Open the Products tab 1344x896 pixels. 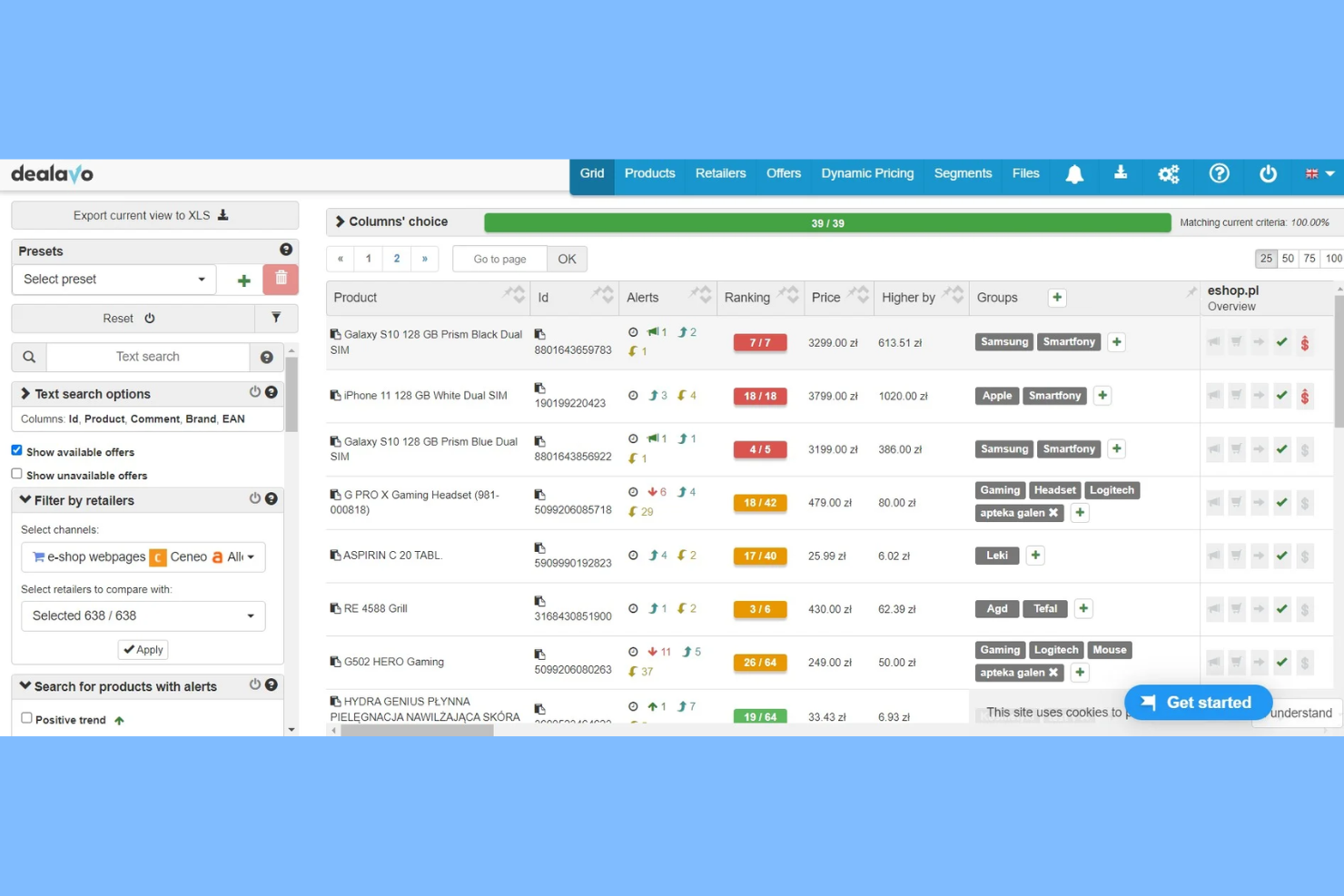pyautogui.click(x=649, y=173)
